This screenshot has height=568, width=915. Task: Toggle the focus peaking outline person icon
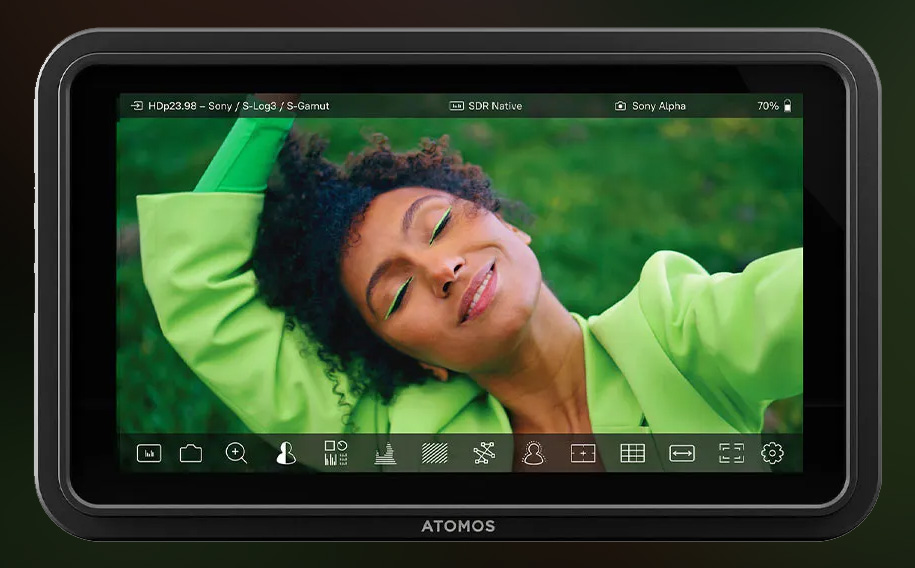pos(533,453)
